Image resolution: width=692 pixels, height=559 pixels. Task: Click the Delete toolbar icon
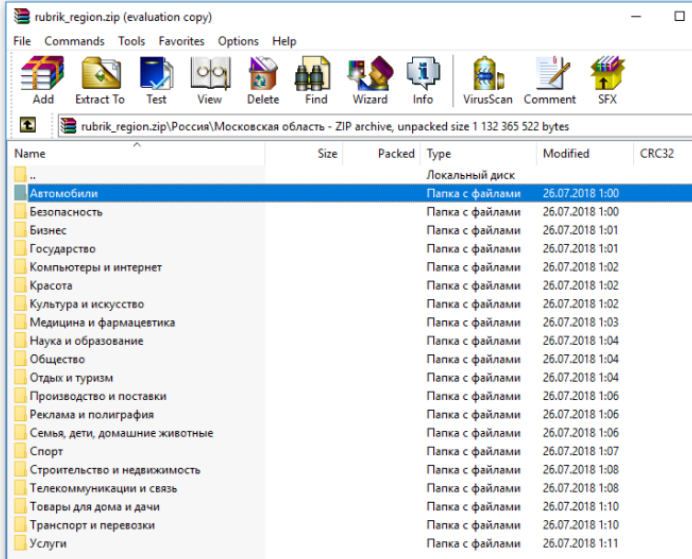tap(263, 80)
